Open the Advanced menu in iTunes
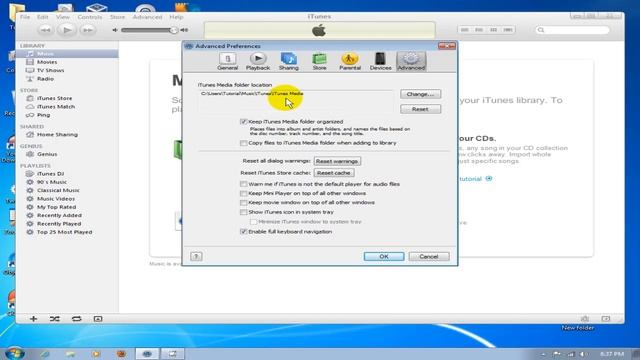 click(x=147, y=17)
